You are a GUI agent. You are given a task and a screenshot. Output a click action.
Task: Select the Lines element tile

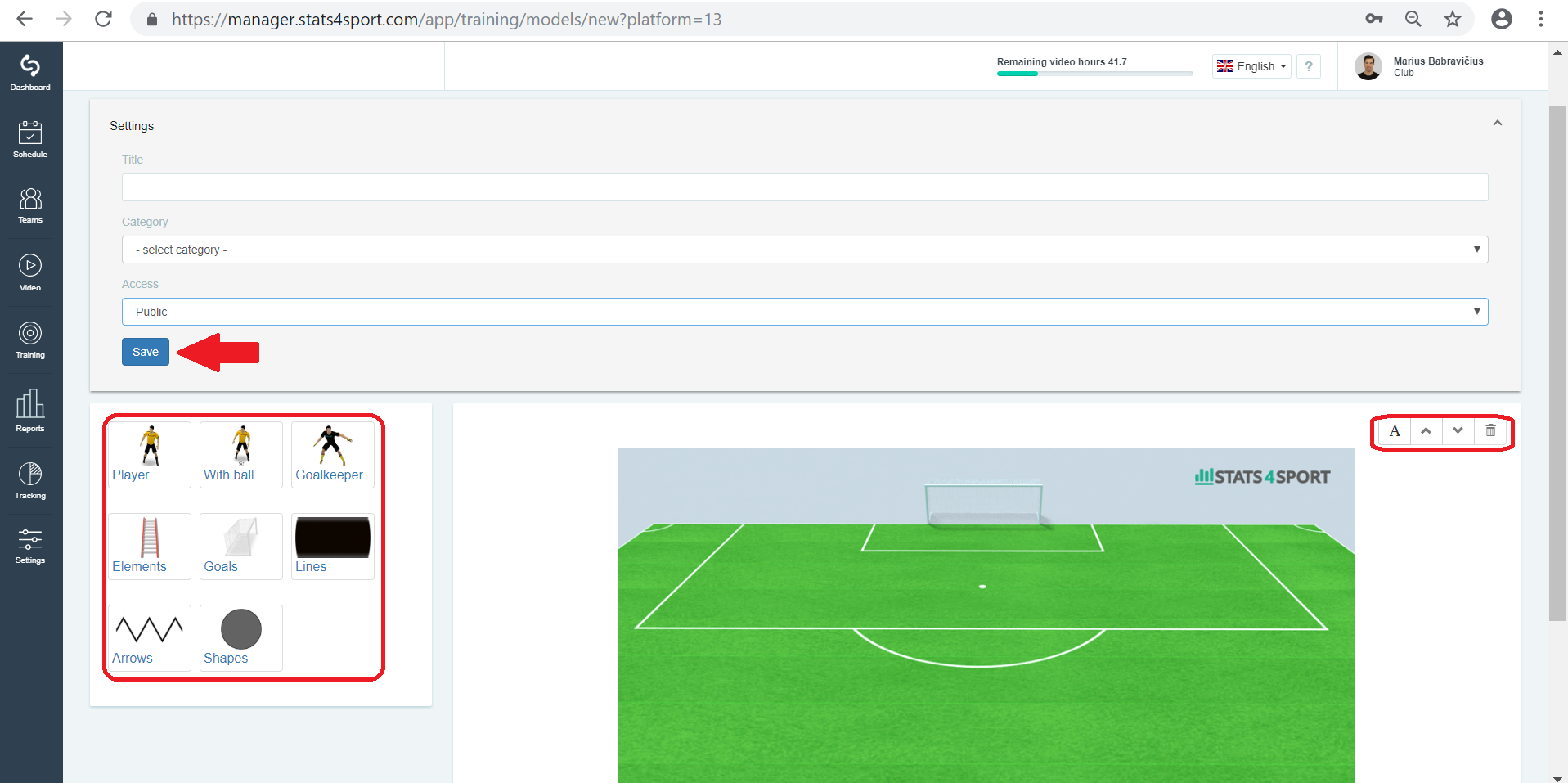333,547
